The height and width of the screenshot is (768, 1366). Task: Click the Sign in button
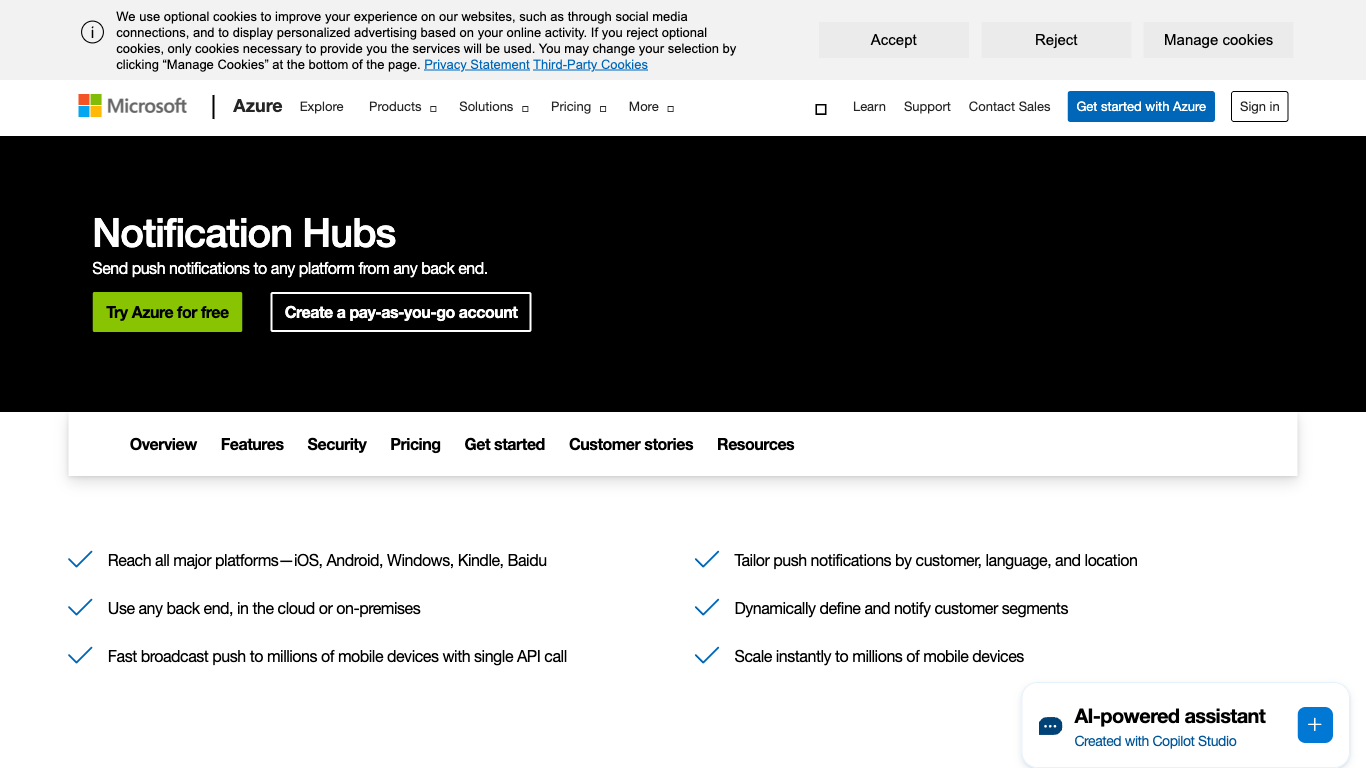click(x=1259, y=107)
